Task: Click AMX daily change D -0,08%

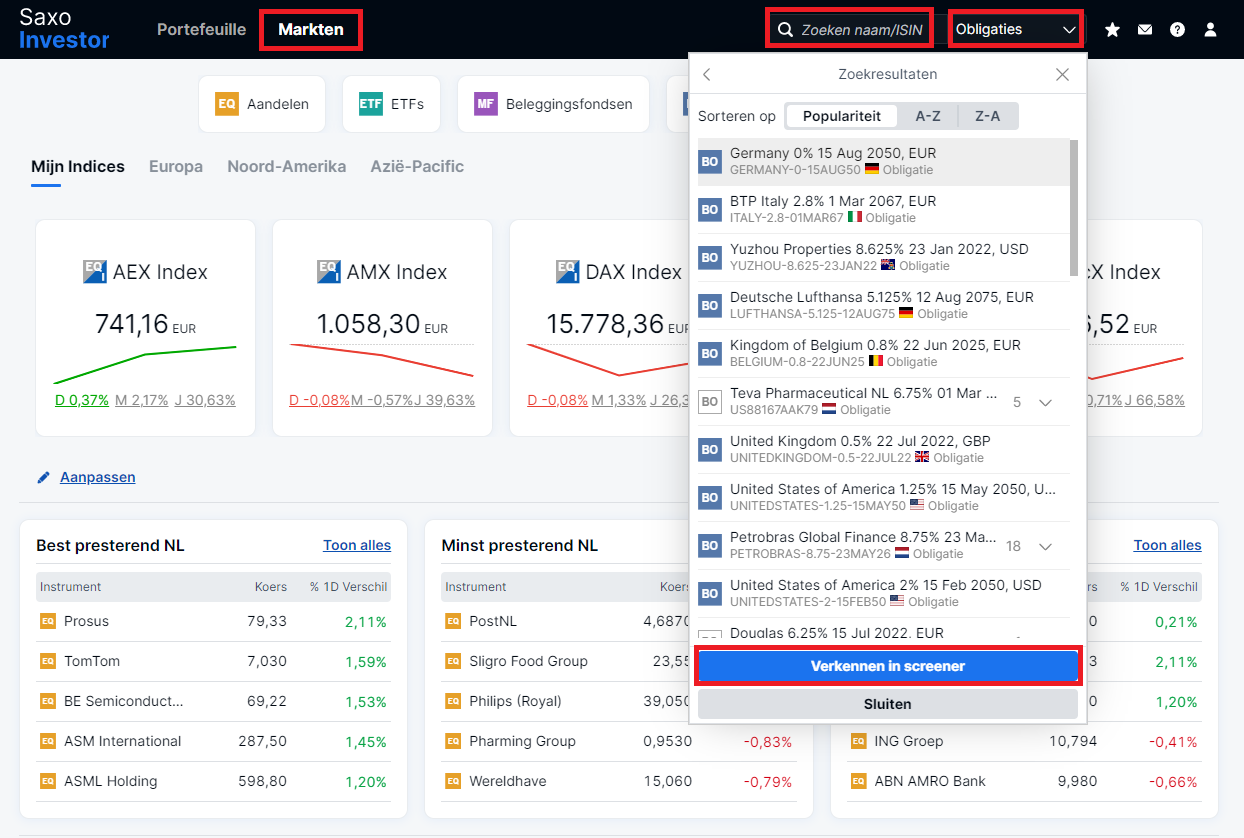Action: [320, 400]
